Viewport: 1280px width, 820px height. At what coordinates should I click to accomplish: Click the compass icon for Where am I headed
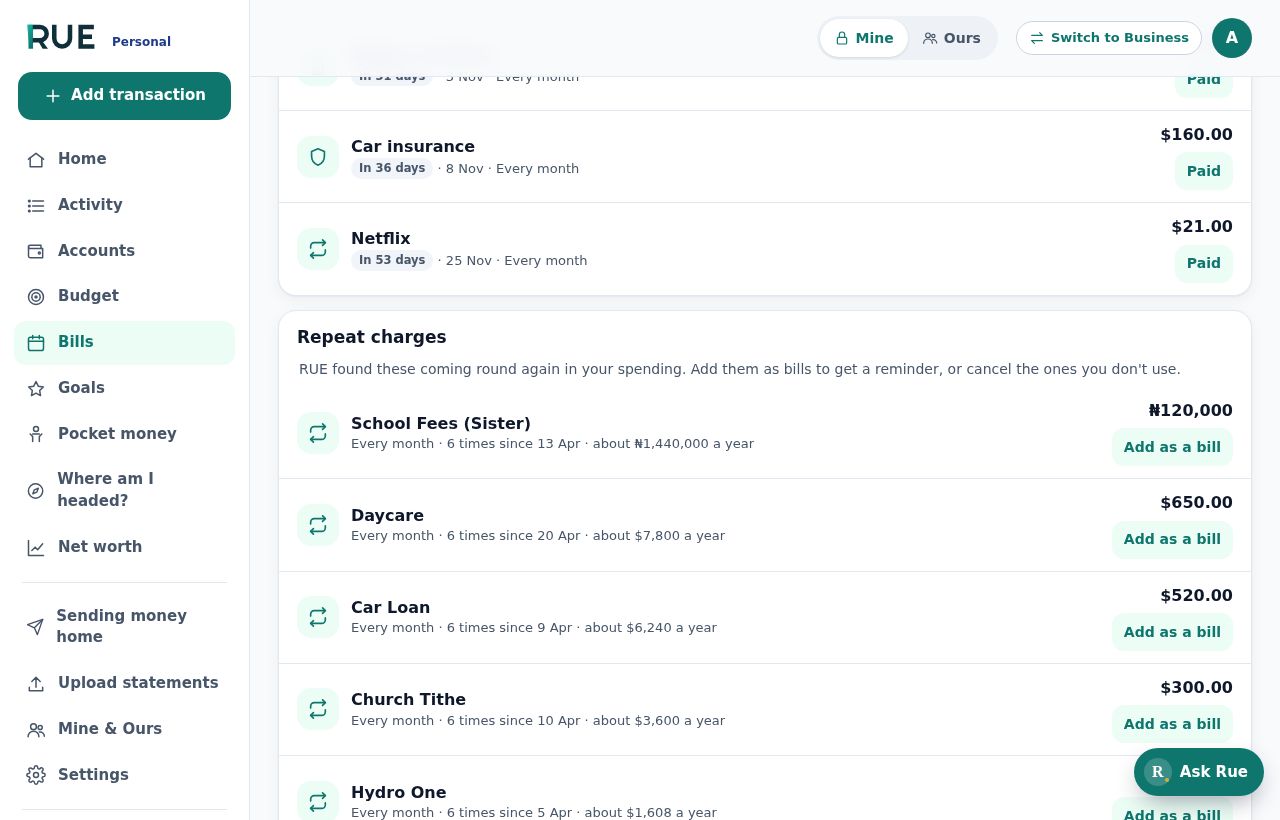pyautogui.click(x=36, y=490)
